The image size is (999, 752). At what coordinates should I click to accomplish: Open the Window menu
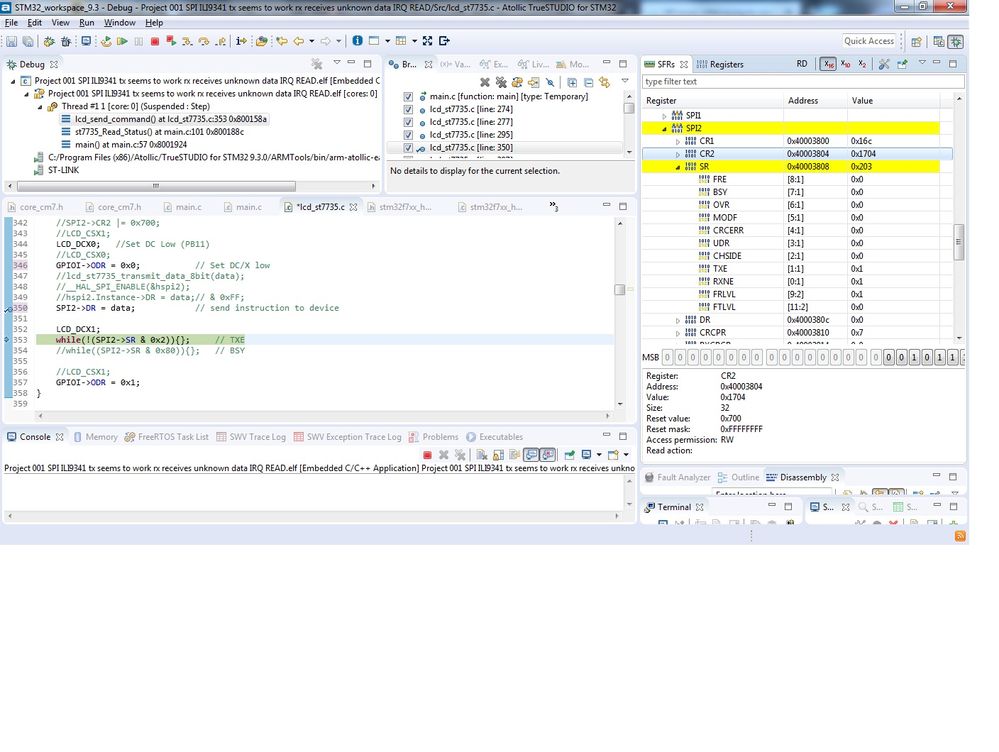coord(120,22)
